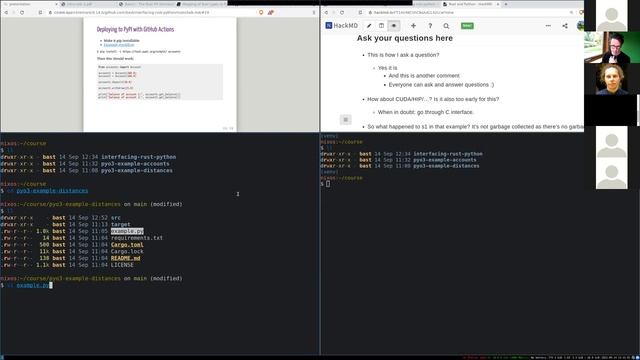Click the target directory in terminal listing
Image resolution: width=640 pixels, height=360 pixels.
point(120,224)
